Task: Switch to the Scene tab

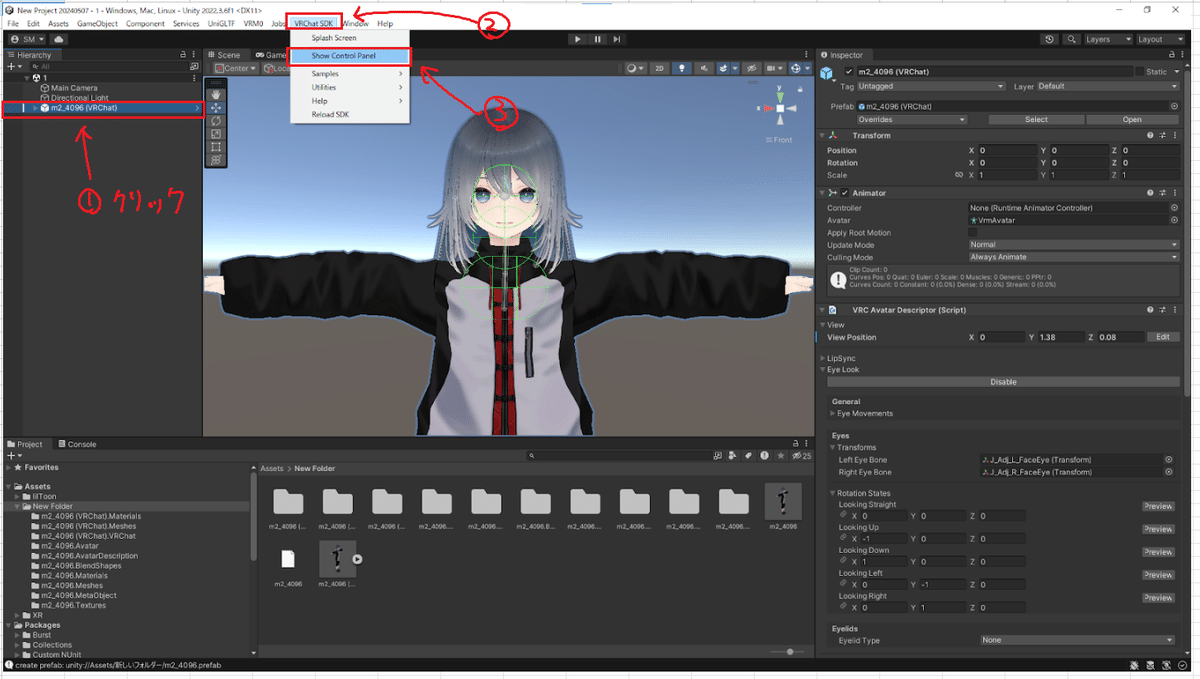Action: (225, 55)
